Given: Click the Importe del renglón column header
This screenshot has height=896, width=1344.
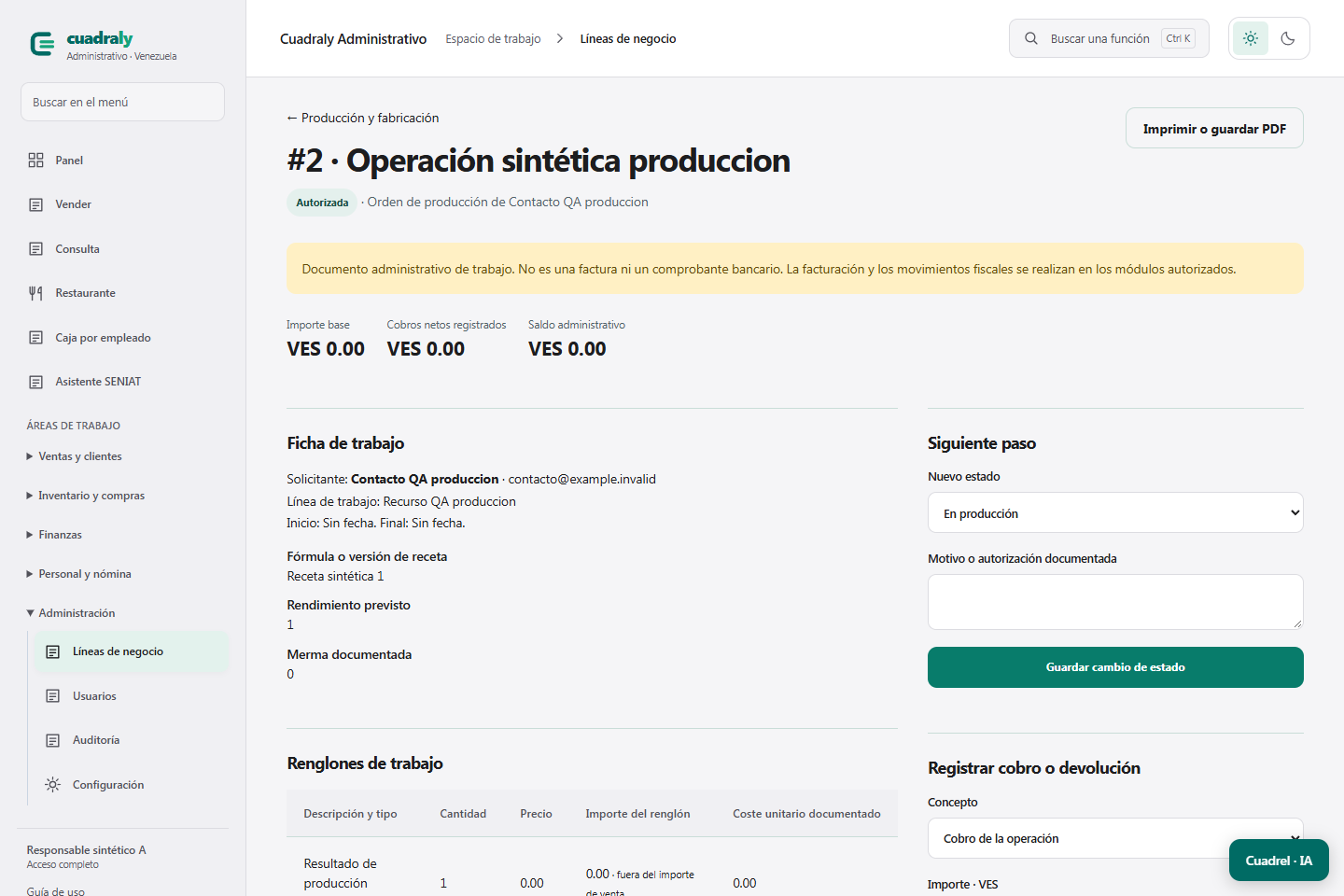Looking at the screenshot, I should coord(637,814).
